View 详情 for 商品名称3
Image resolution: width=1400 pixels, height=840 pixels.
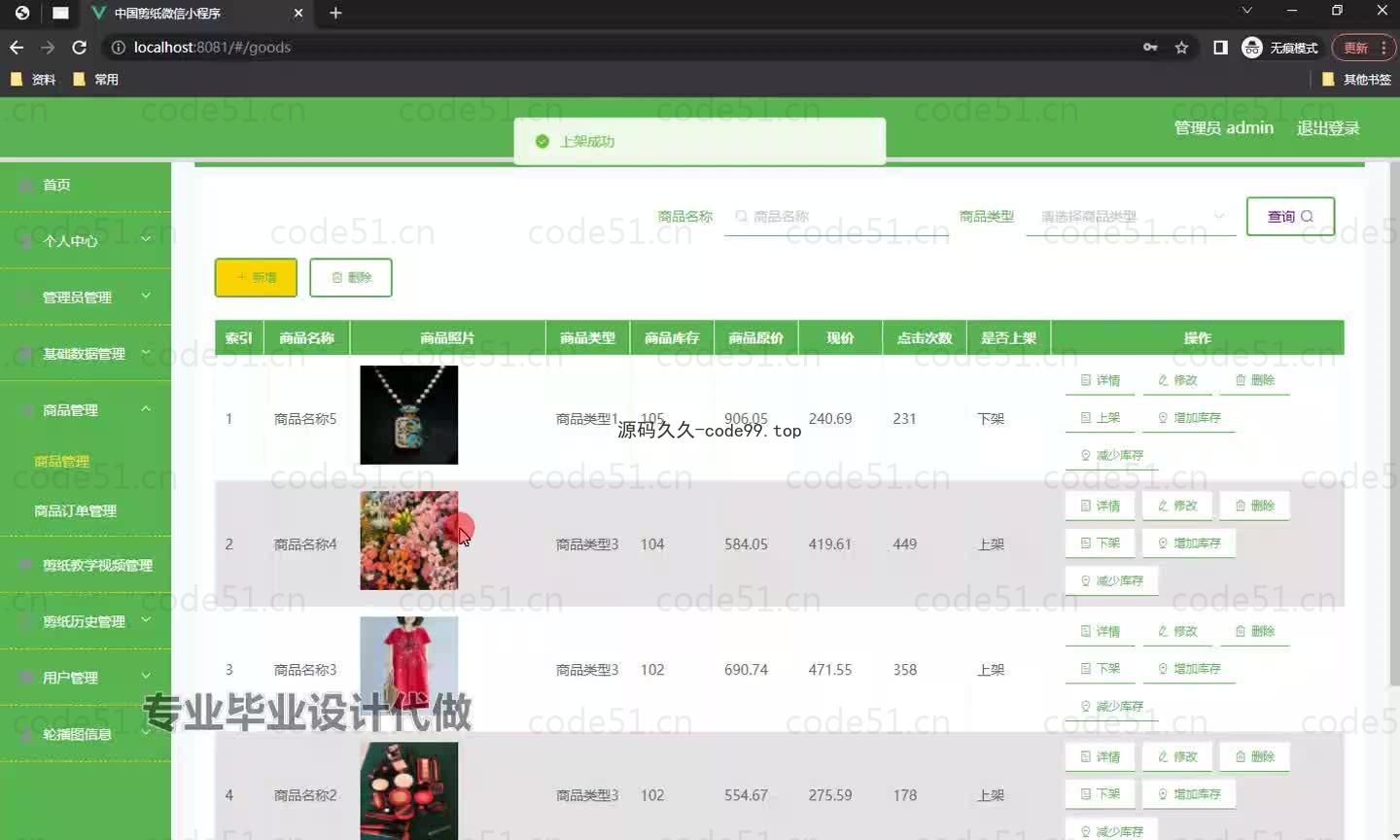pos(1101,631)
